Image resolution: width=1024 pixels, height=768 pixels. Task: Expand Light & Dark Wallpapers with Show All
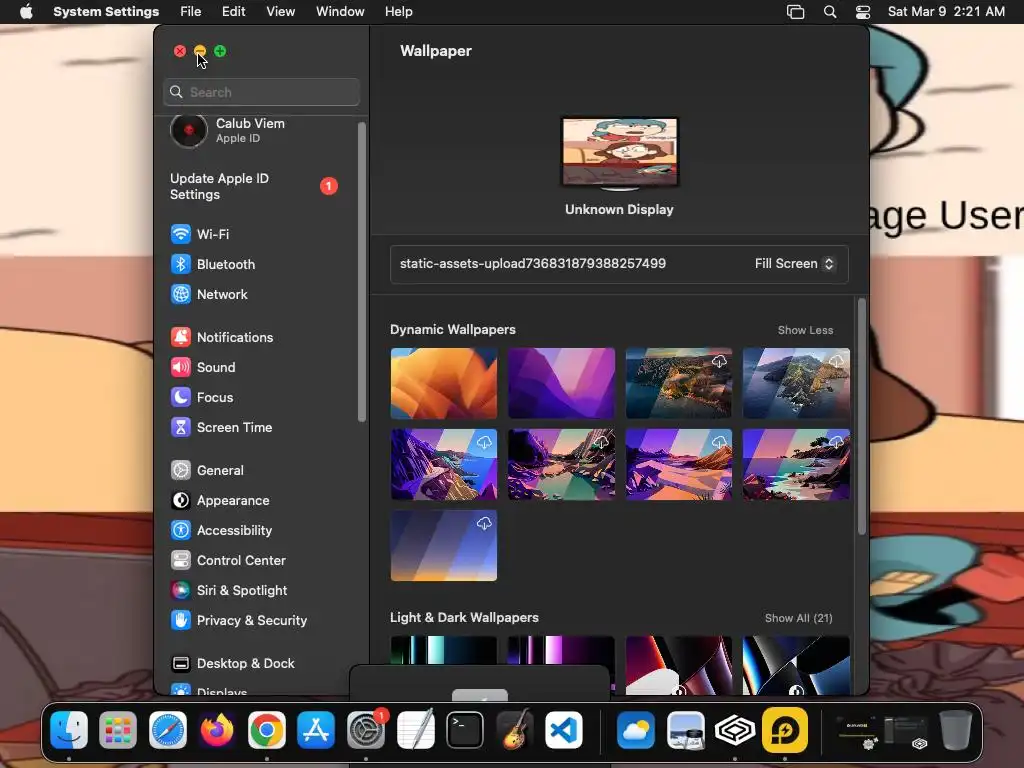(x=799, y=618)
